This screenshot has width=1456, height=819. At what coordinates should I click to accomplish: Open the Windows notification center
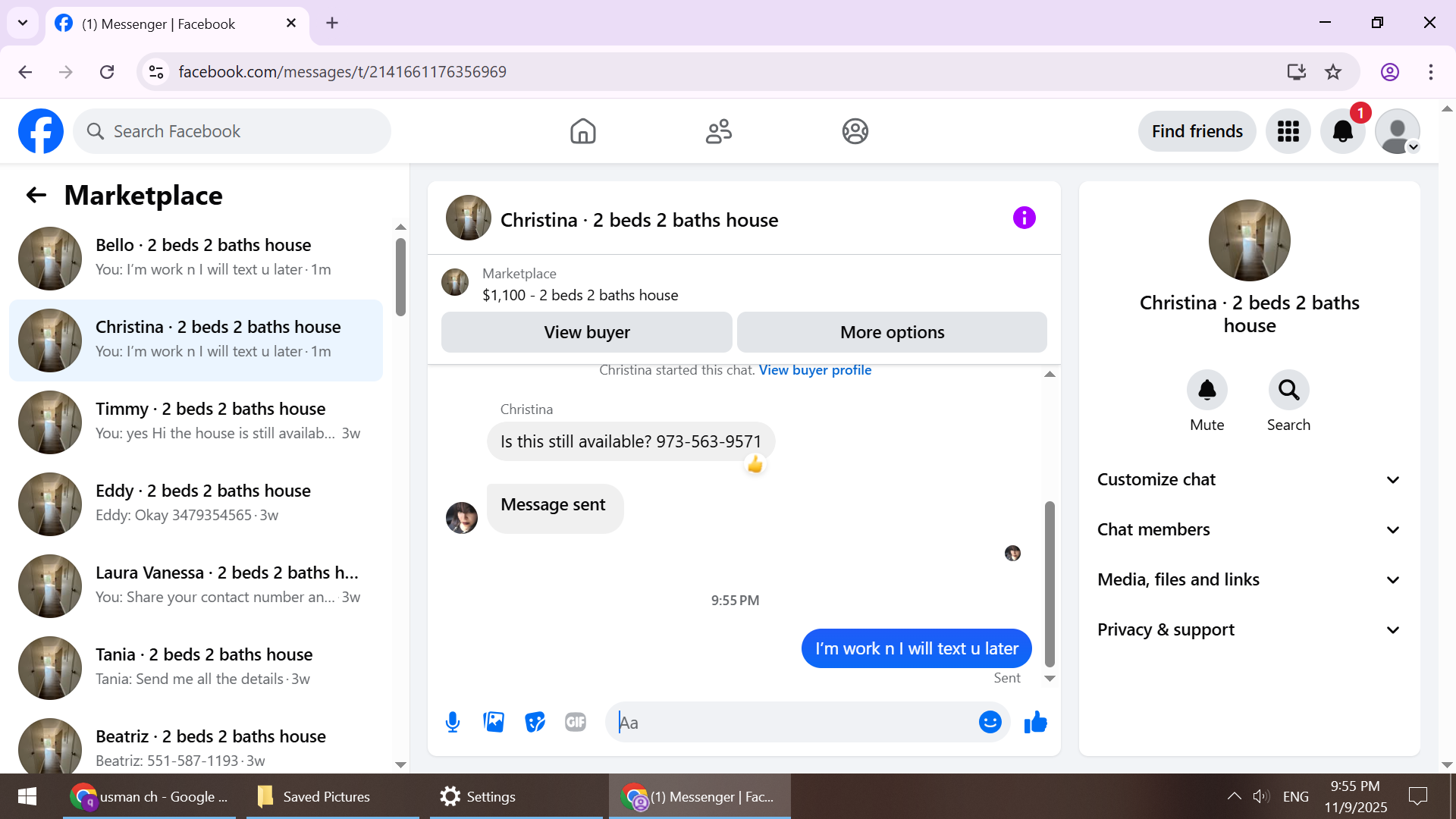[x=1417, y=796]
